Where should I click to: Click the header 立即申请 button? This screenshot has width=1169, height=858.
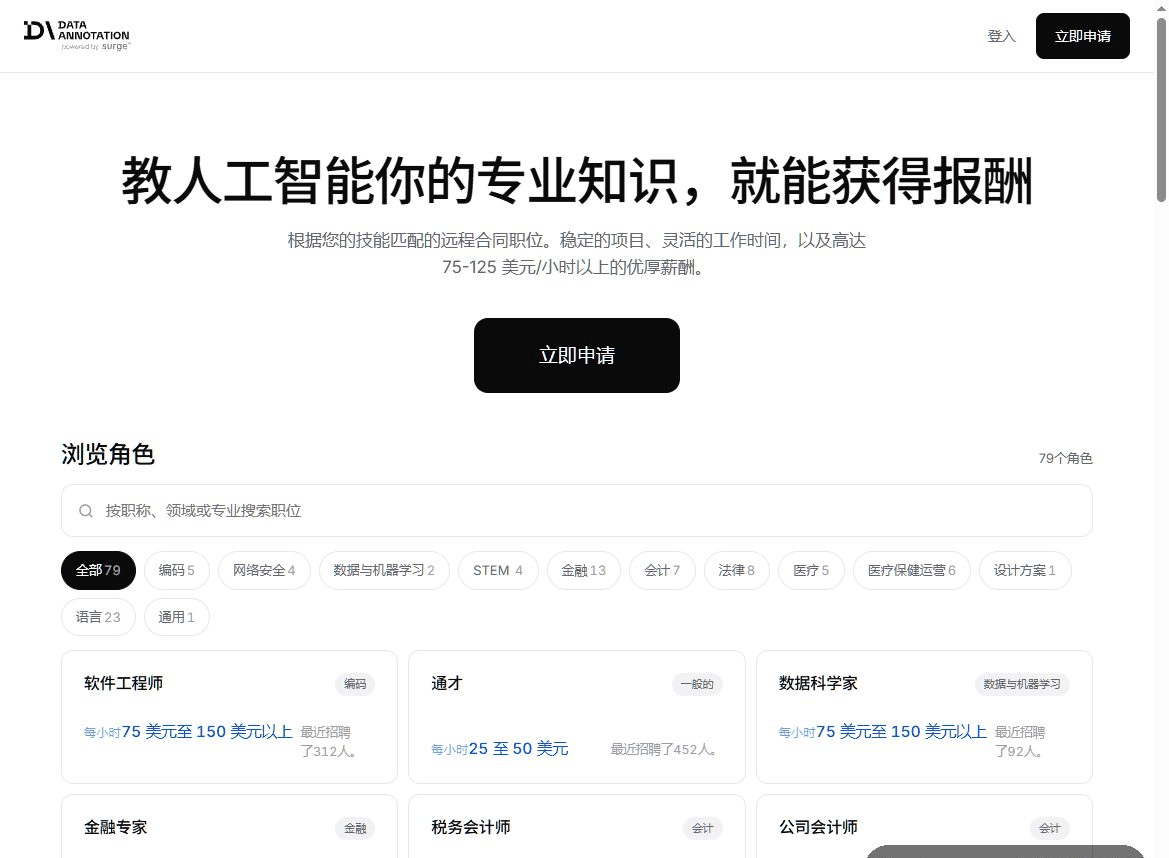pos(1083,36)
